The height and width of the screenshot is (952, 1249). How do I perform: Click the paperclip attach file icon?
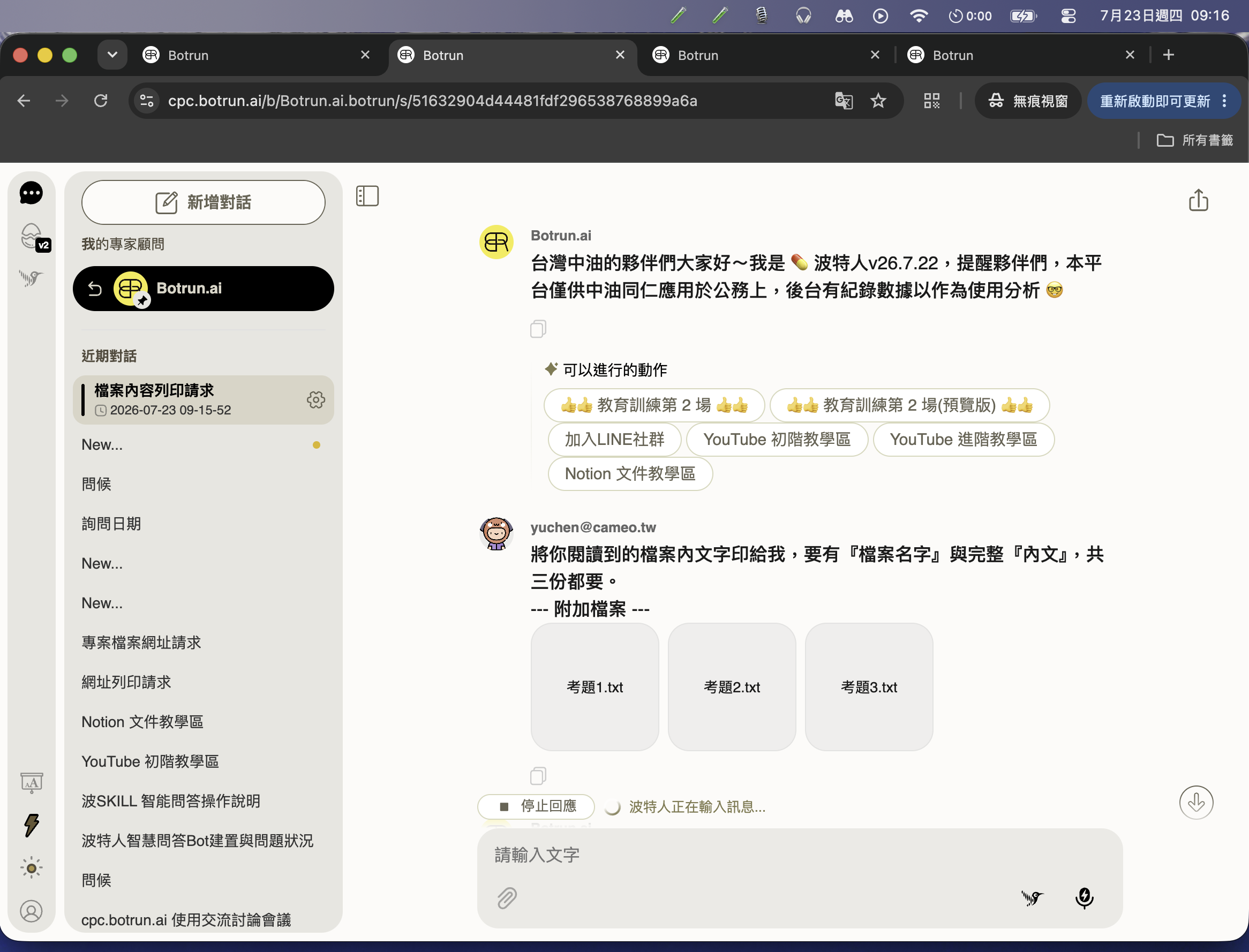tap(507, 898)
